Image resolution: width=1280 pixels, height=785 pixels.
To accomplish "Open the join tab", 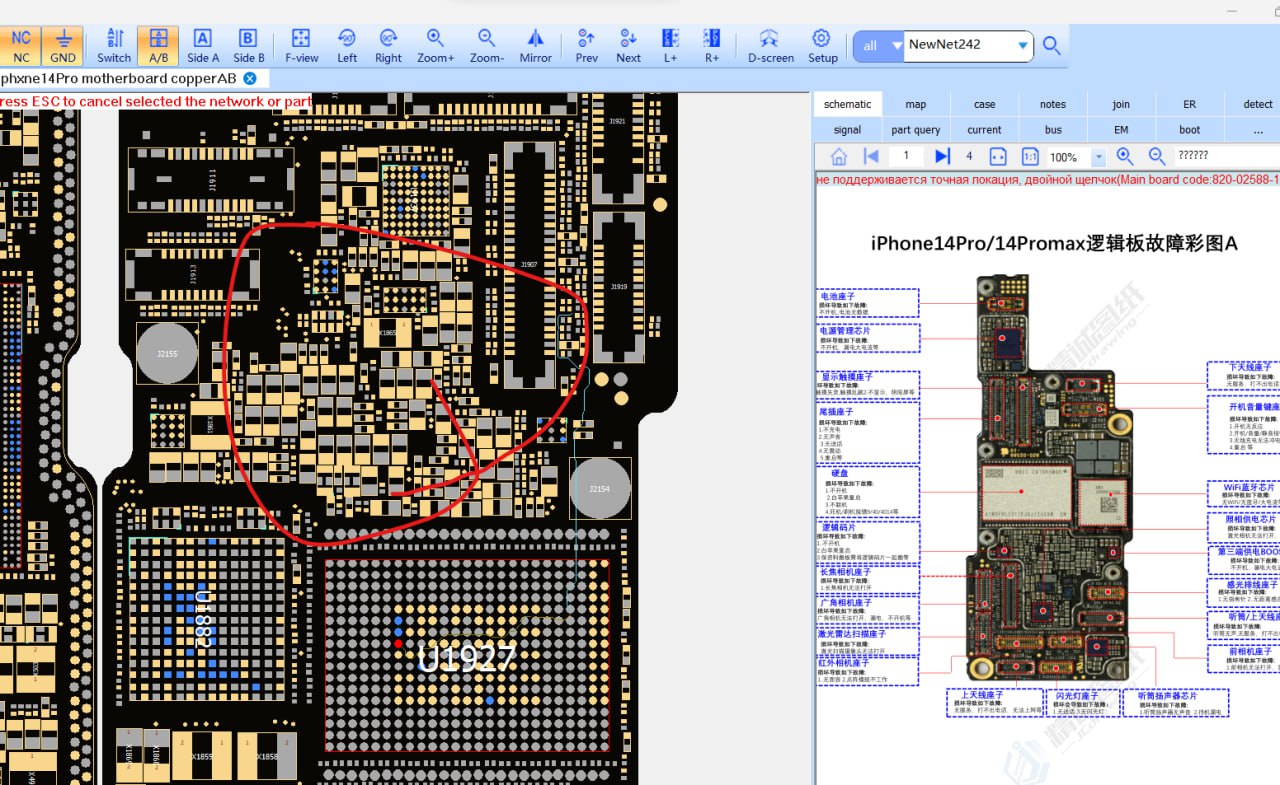I will pos(1121,104).
